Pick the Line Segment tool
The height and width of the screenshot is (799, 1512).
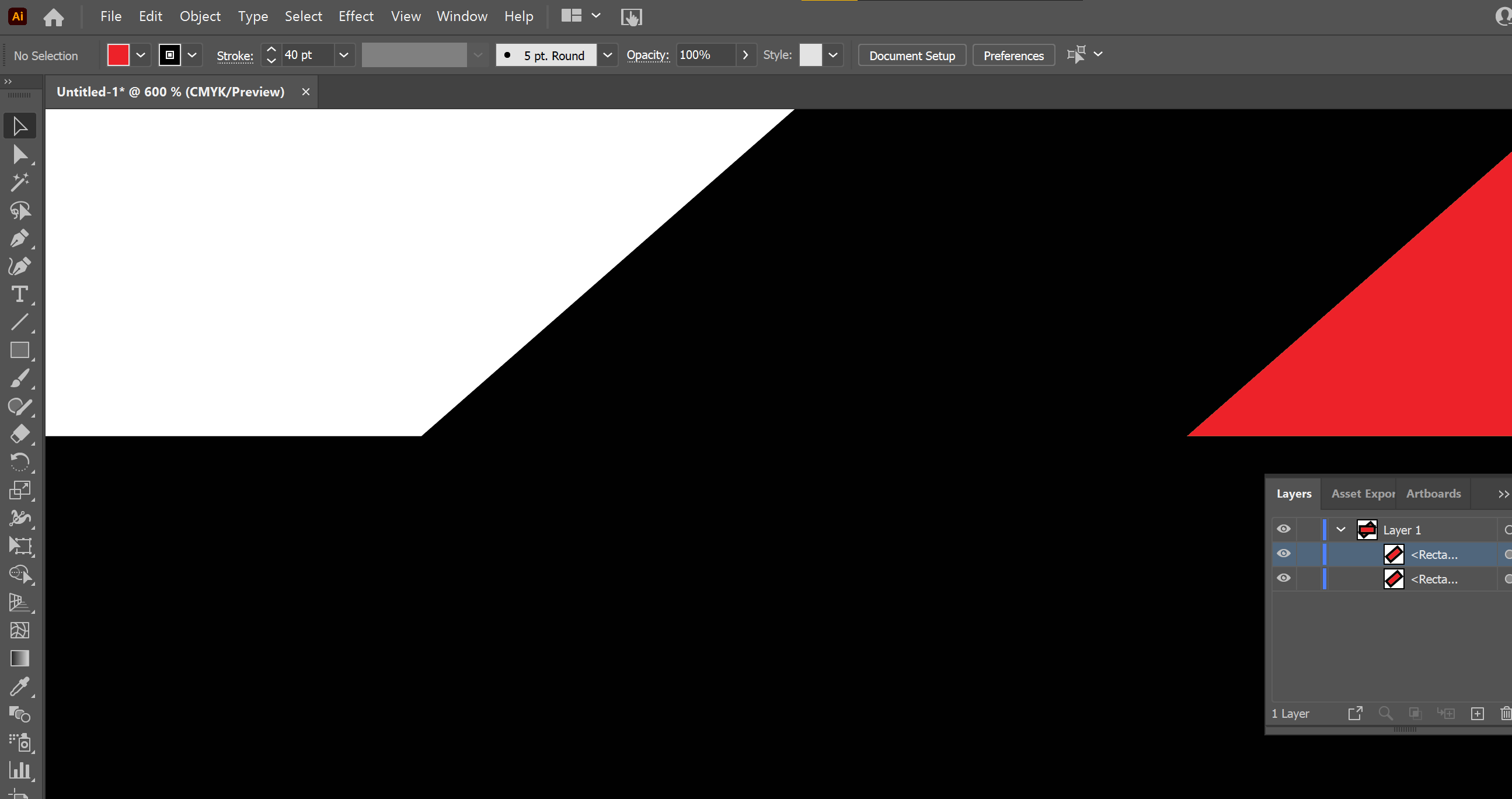coord(19,322)
